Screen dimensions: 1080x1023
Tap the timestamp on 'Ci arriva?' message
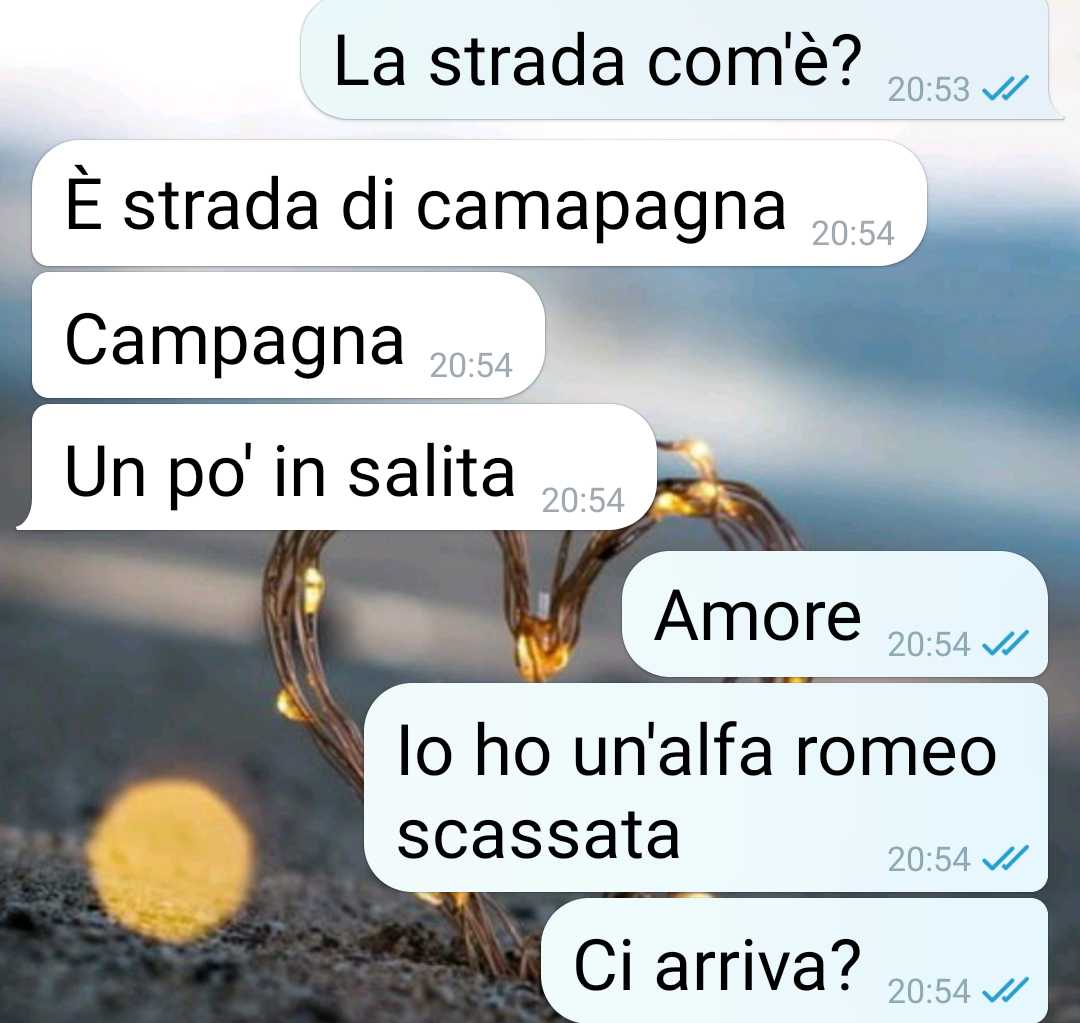(928, 992)
